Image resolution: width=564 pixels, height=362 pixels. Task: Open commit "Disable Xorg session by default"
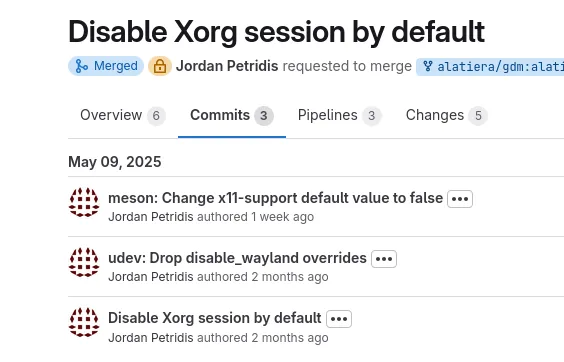215,318
